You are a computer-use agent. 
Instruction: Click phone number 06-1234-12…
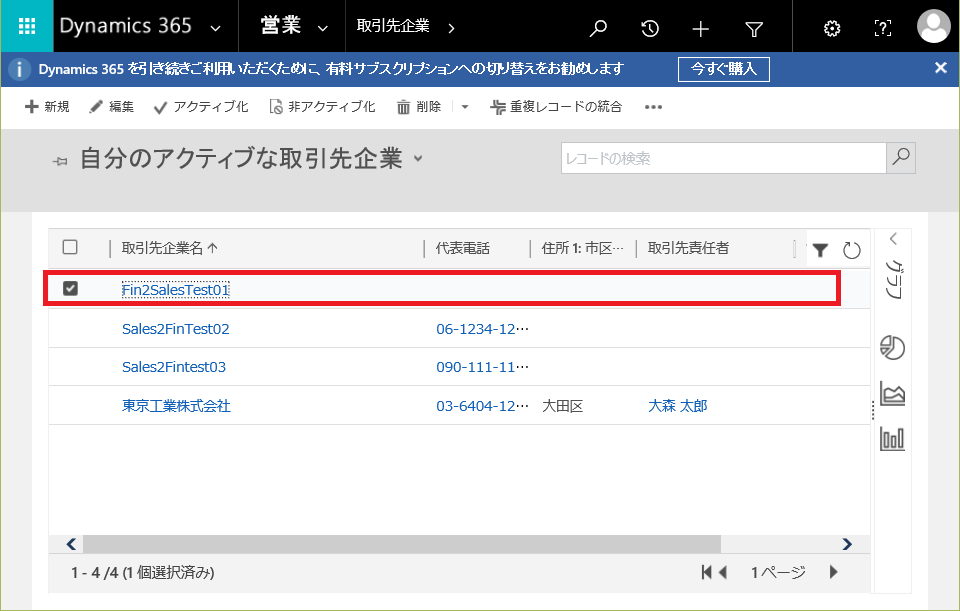[x=482, y=329]
